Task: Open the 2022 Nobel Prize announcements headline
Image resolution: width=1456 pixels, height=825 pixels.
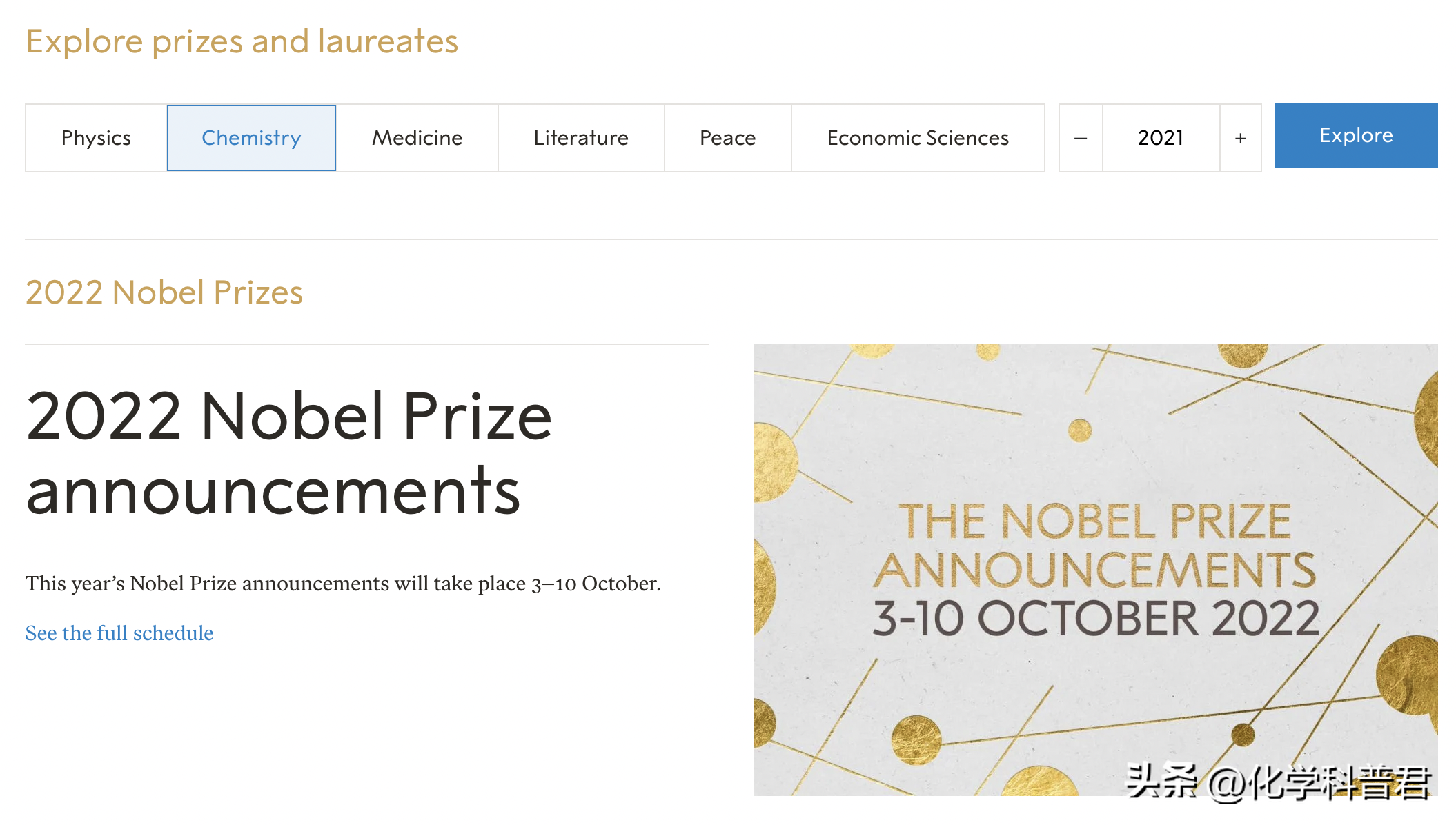Action: click(288, 453)
